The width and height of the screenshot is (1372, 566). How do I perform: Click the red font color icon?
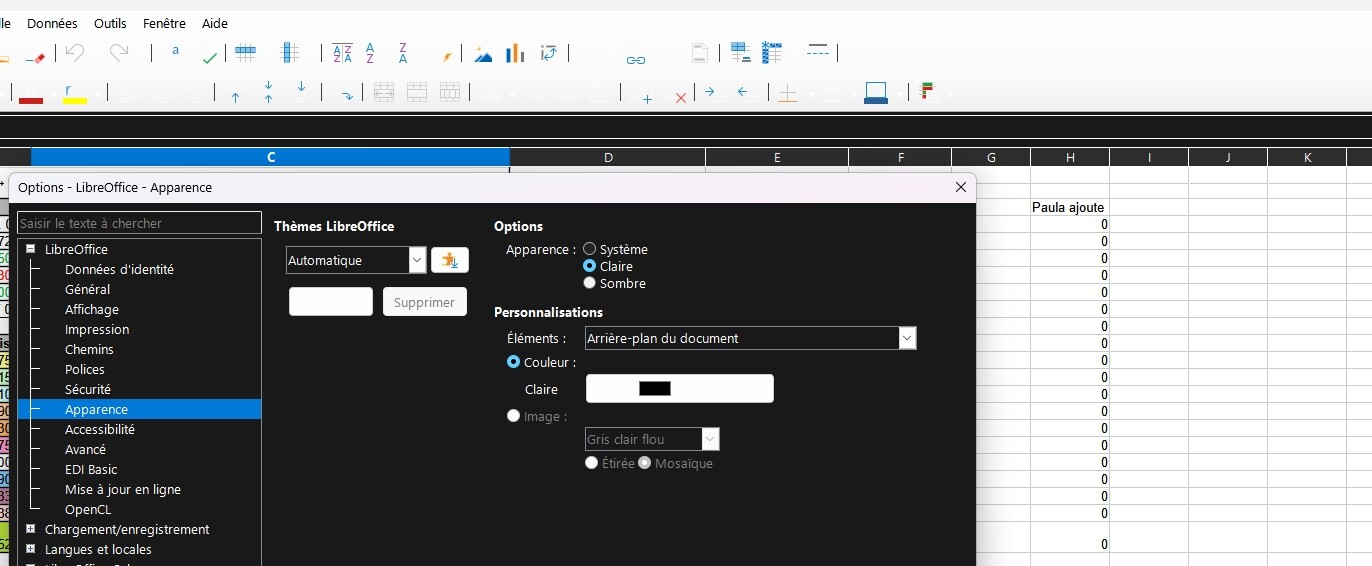[x=31, y=95]
